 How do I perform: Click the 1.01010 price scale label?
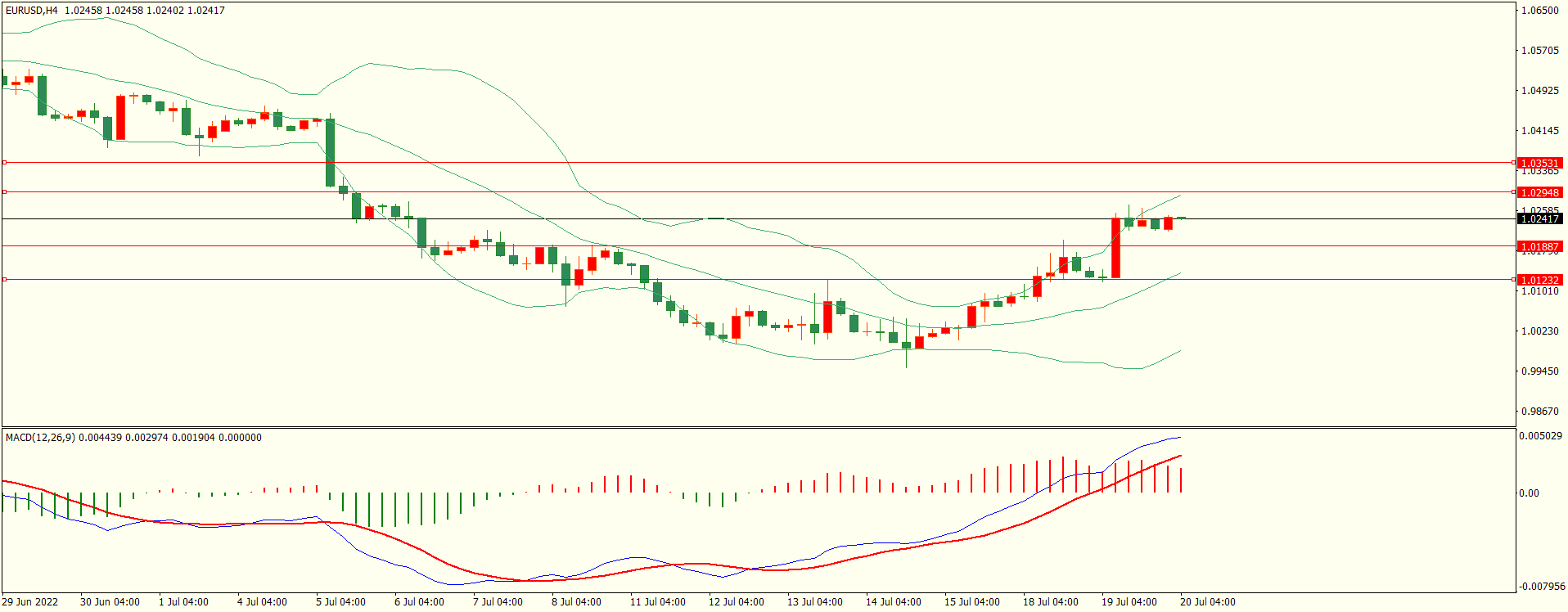click(x=1539, y=292)
